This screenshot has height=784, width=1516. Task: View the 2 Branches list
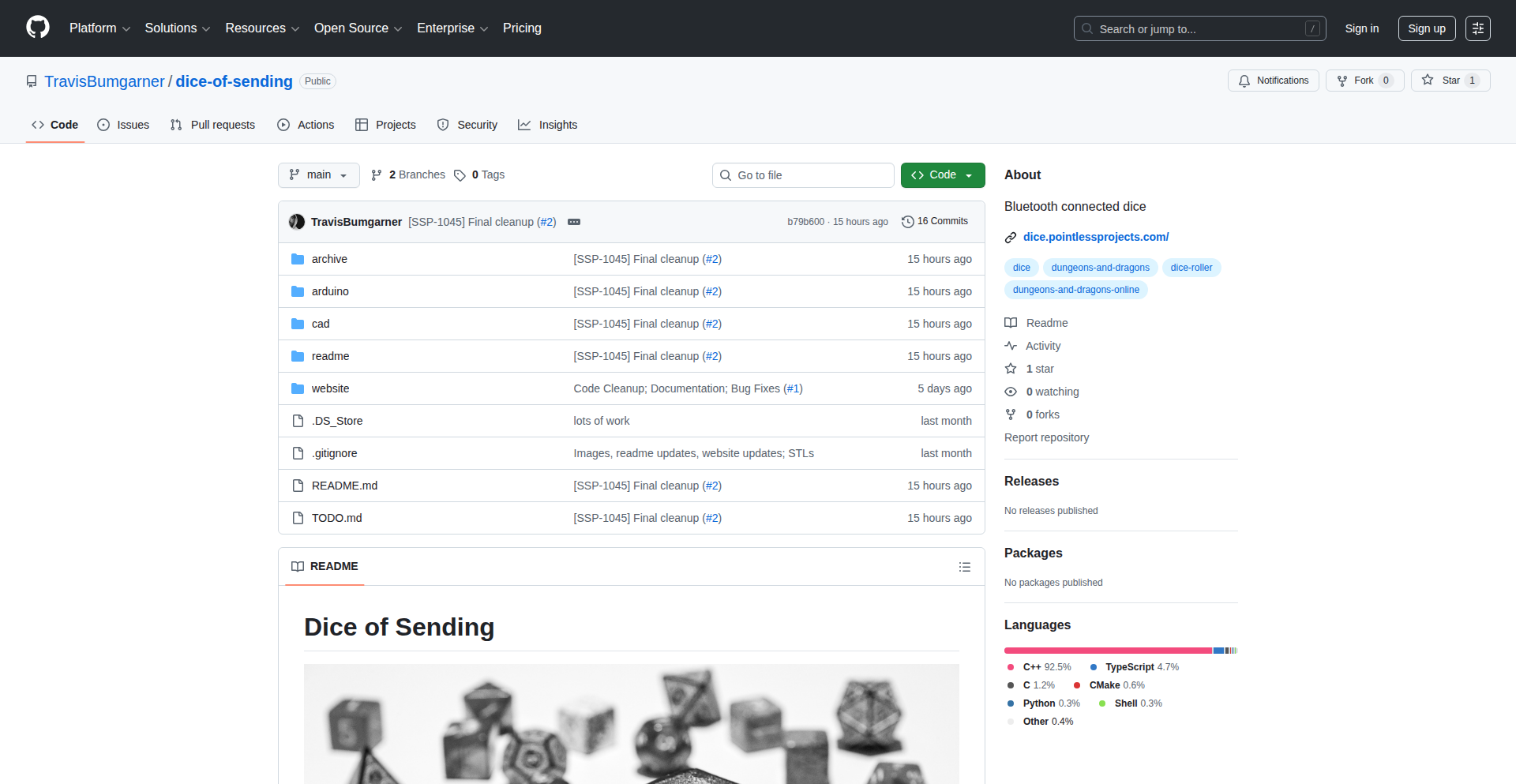pos(408,175)
